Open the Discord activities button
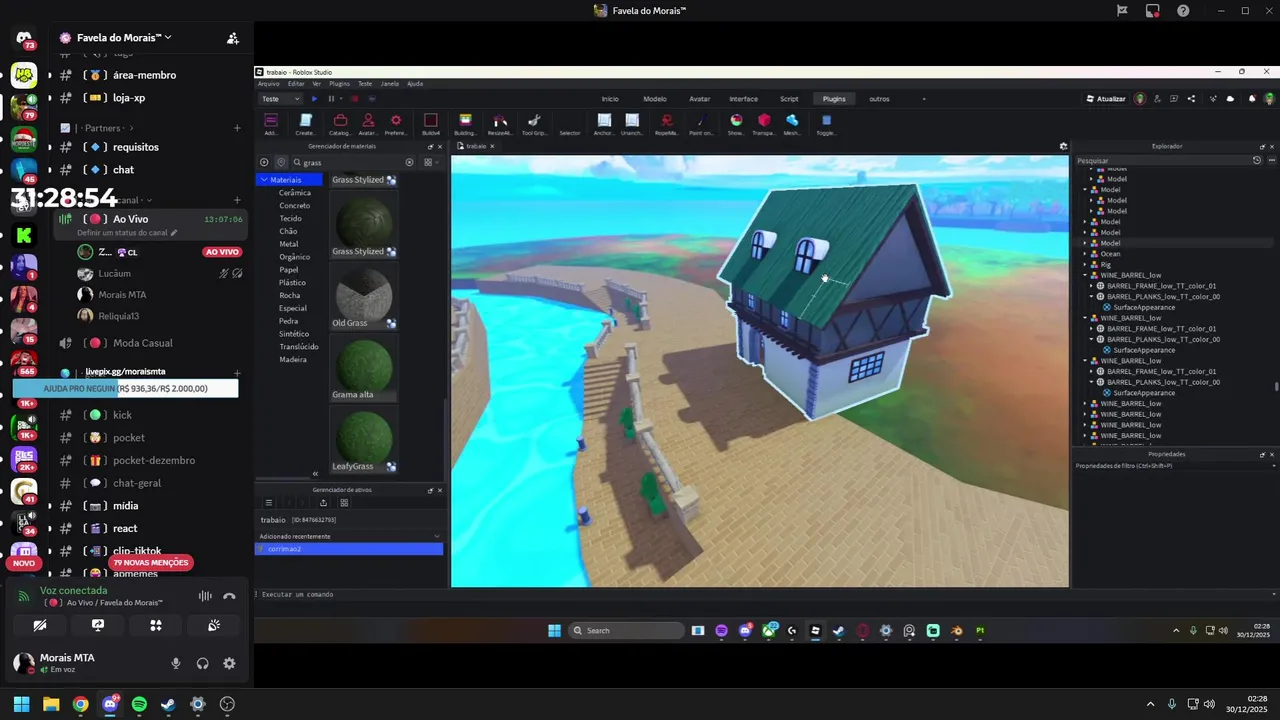The height and width of the screenshot is (720, 1280). [x=156, y=625]
